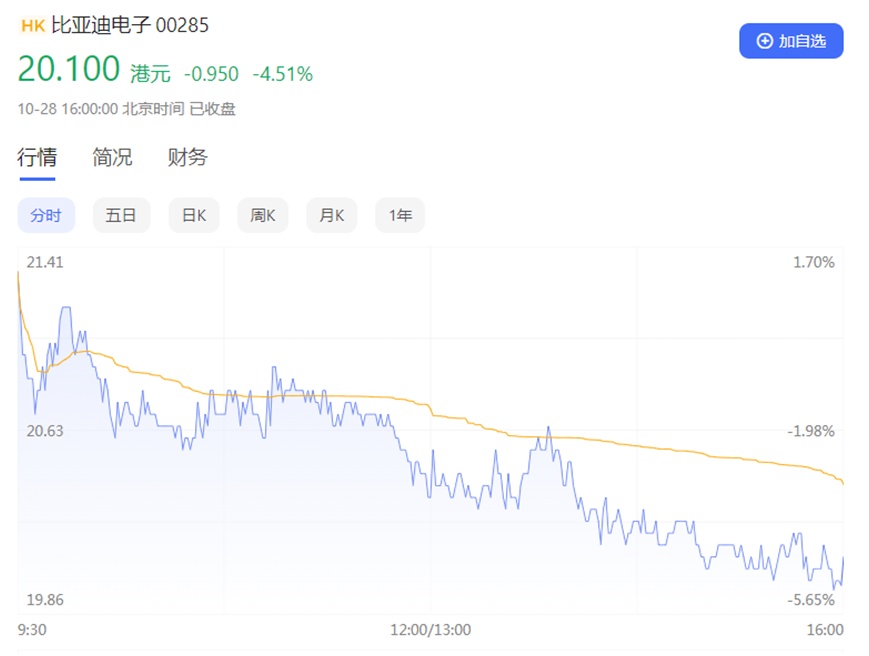Image resolution: width=869 pixels, height=656 pixels.
Task: Click the 19.86 axis label
Action: [45, 600]
